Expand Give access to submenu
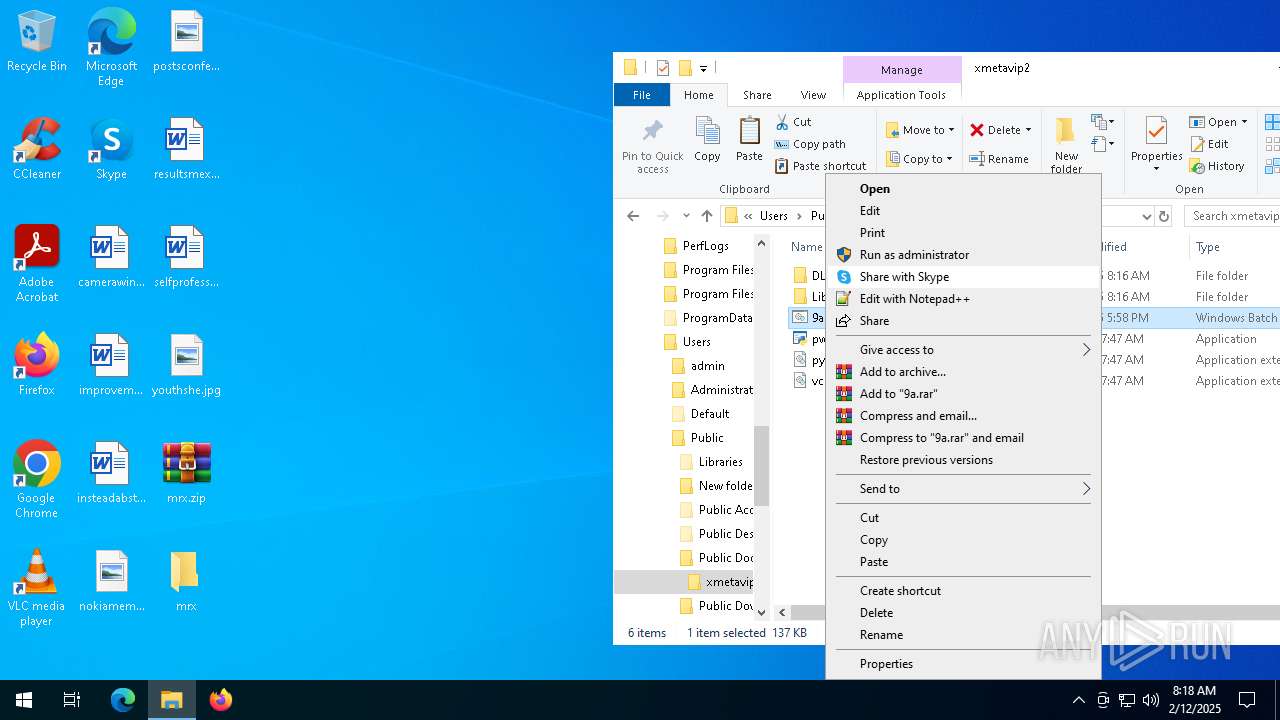The image size is (1280, 720). tap(964, 350)
